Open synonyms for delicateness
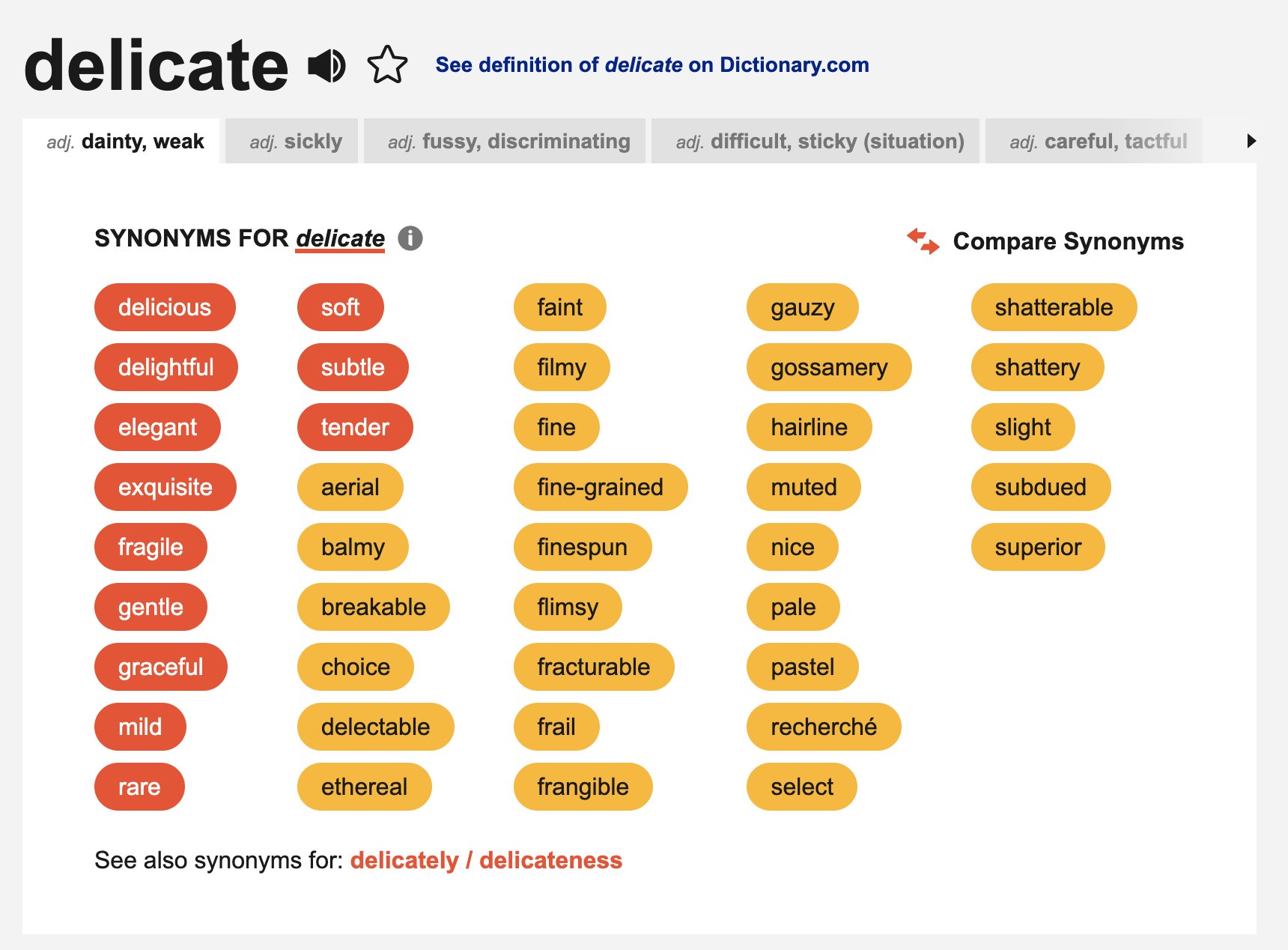This screenshot has width=1288, height=950. tap(550, 860)
